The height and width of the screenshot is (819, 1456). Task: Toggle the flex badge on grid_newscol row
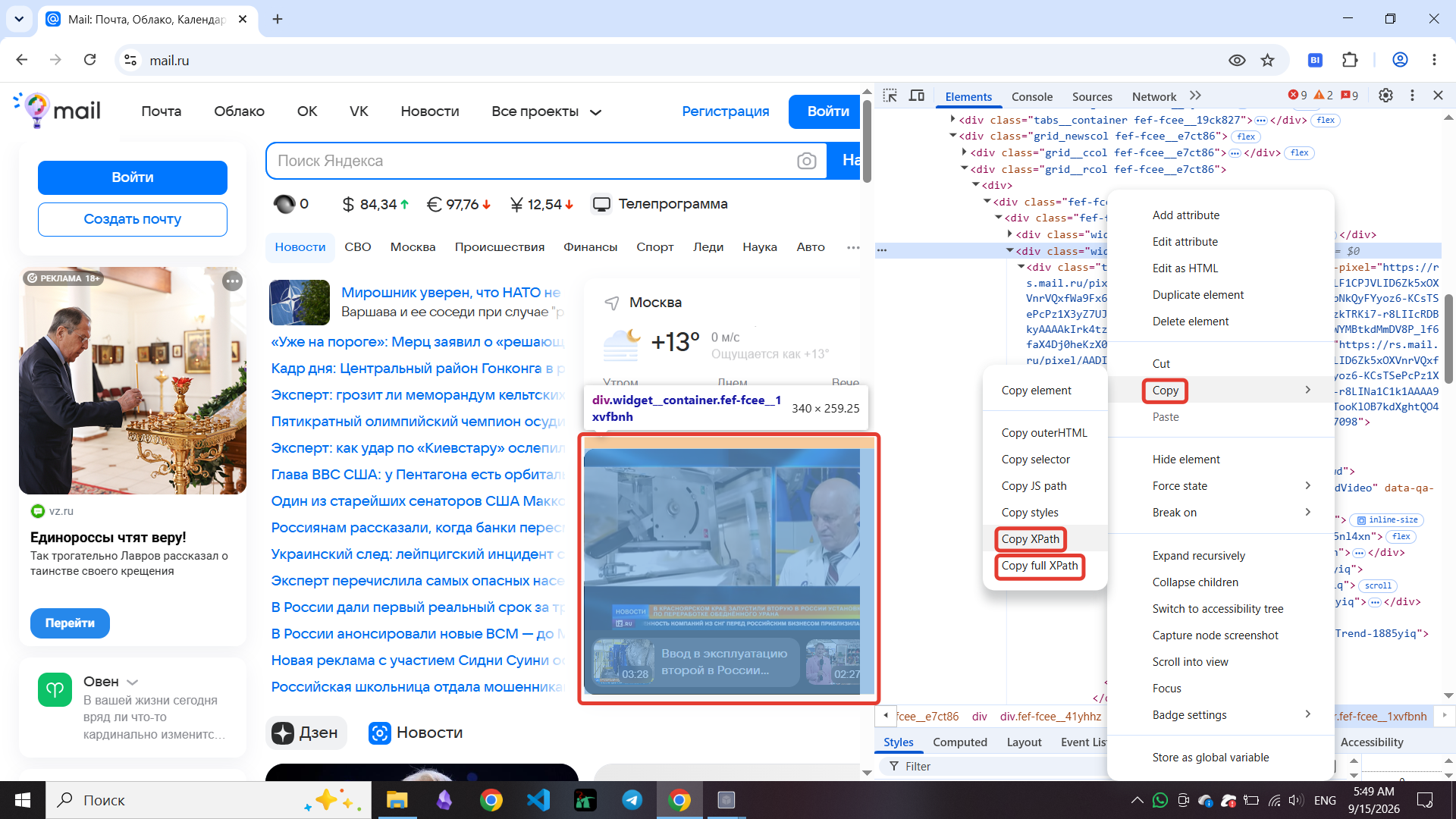point(1246,136)
